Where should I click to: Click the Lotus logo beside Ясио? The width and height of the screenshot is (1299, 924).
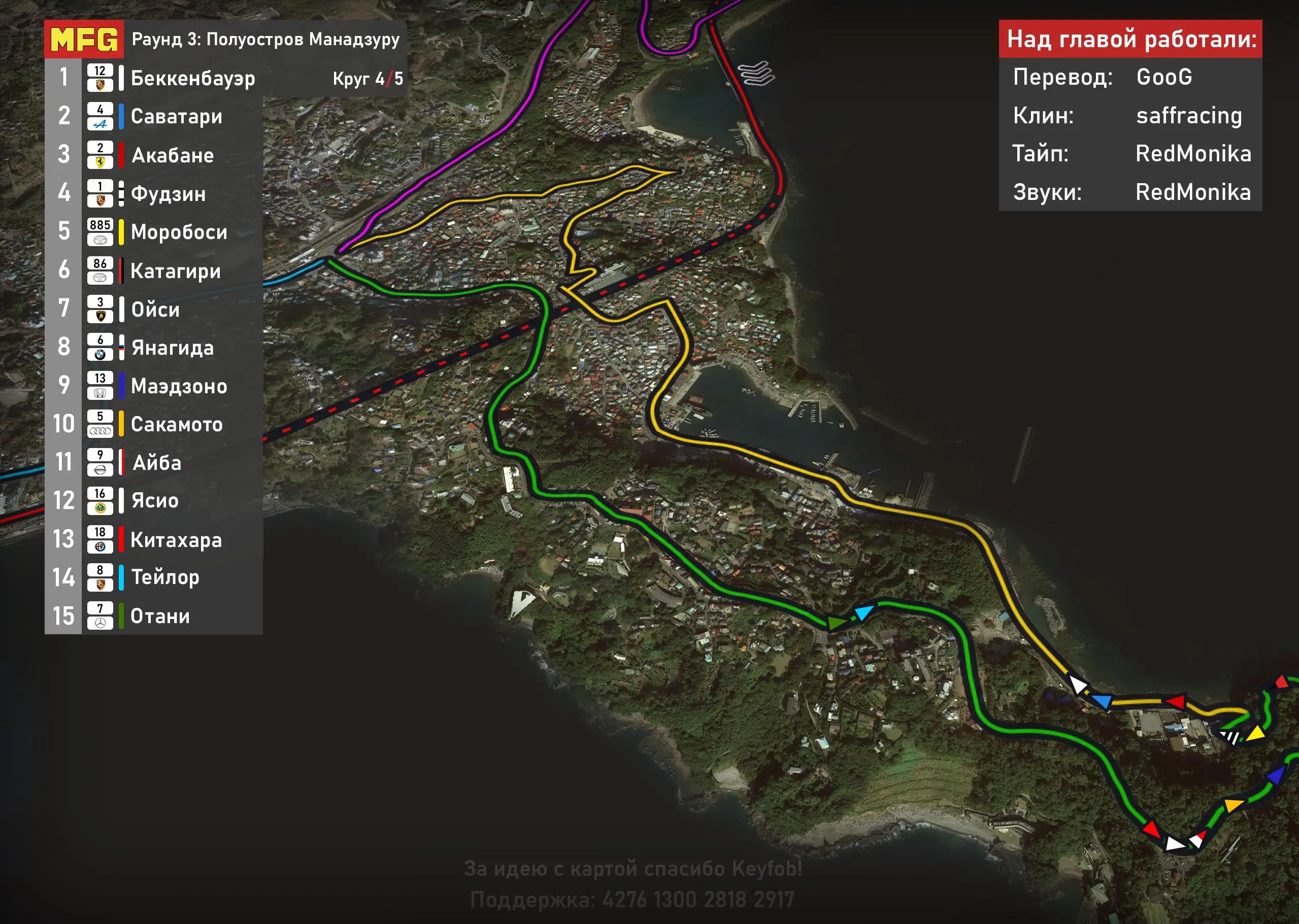point(99,508)
